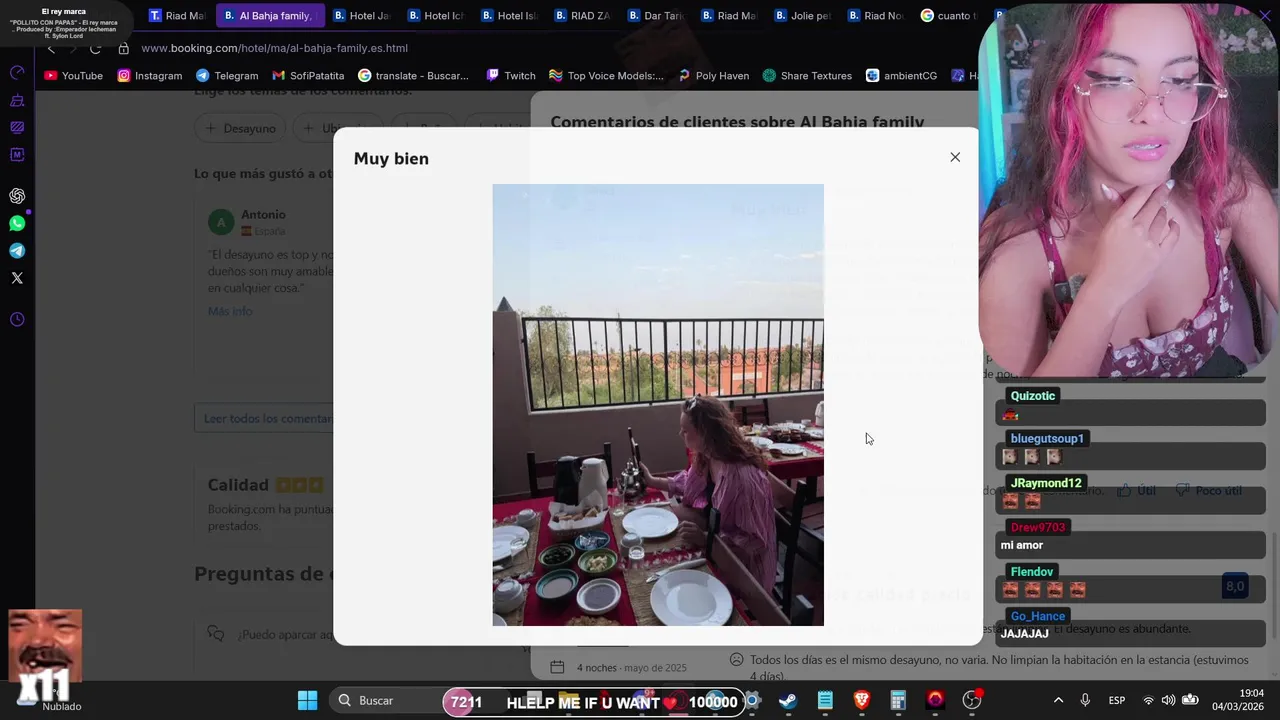Open ambientCG bookmark
This screenshot has height=720, width=1280.
(x=901, y=75)
